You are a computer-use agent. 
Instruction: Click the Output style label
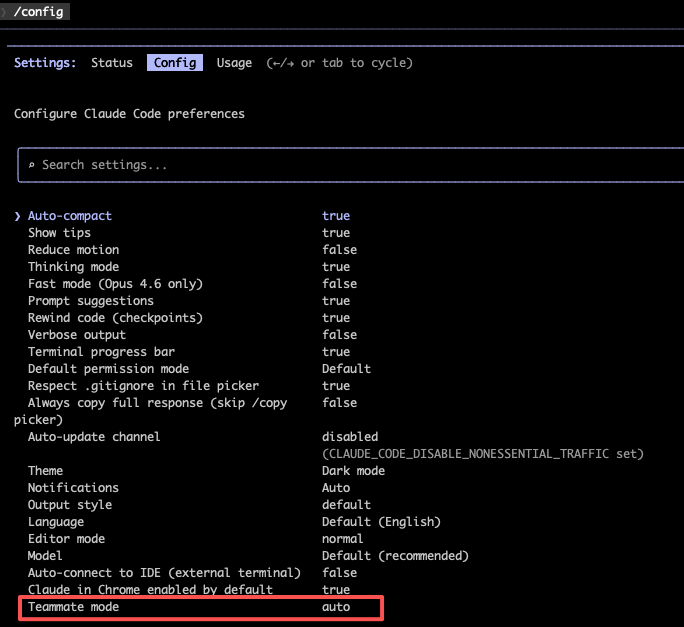(x=70, y=505)
